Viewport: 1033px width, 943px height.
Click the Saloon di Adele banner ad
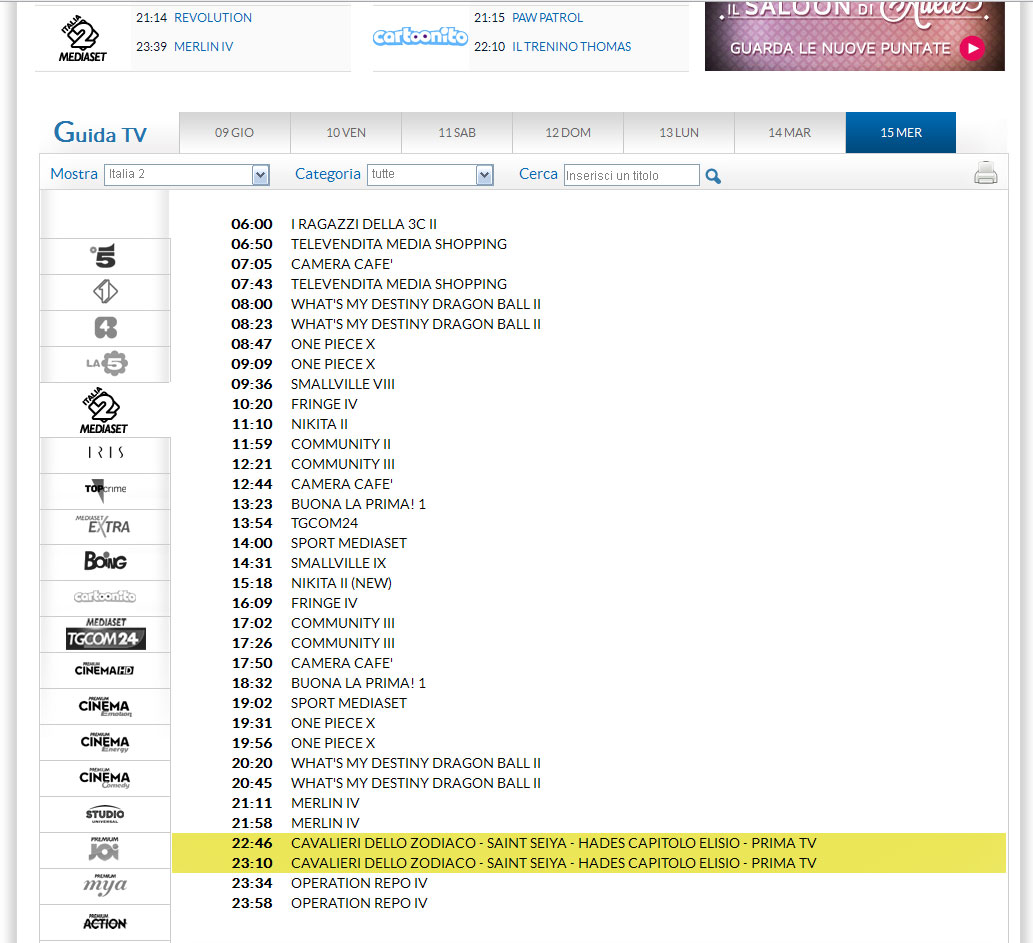pos(854,36)
